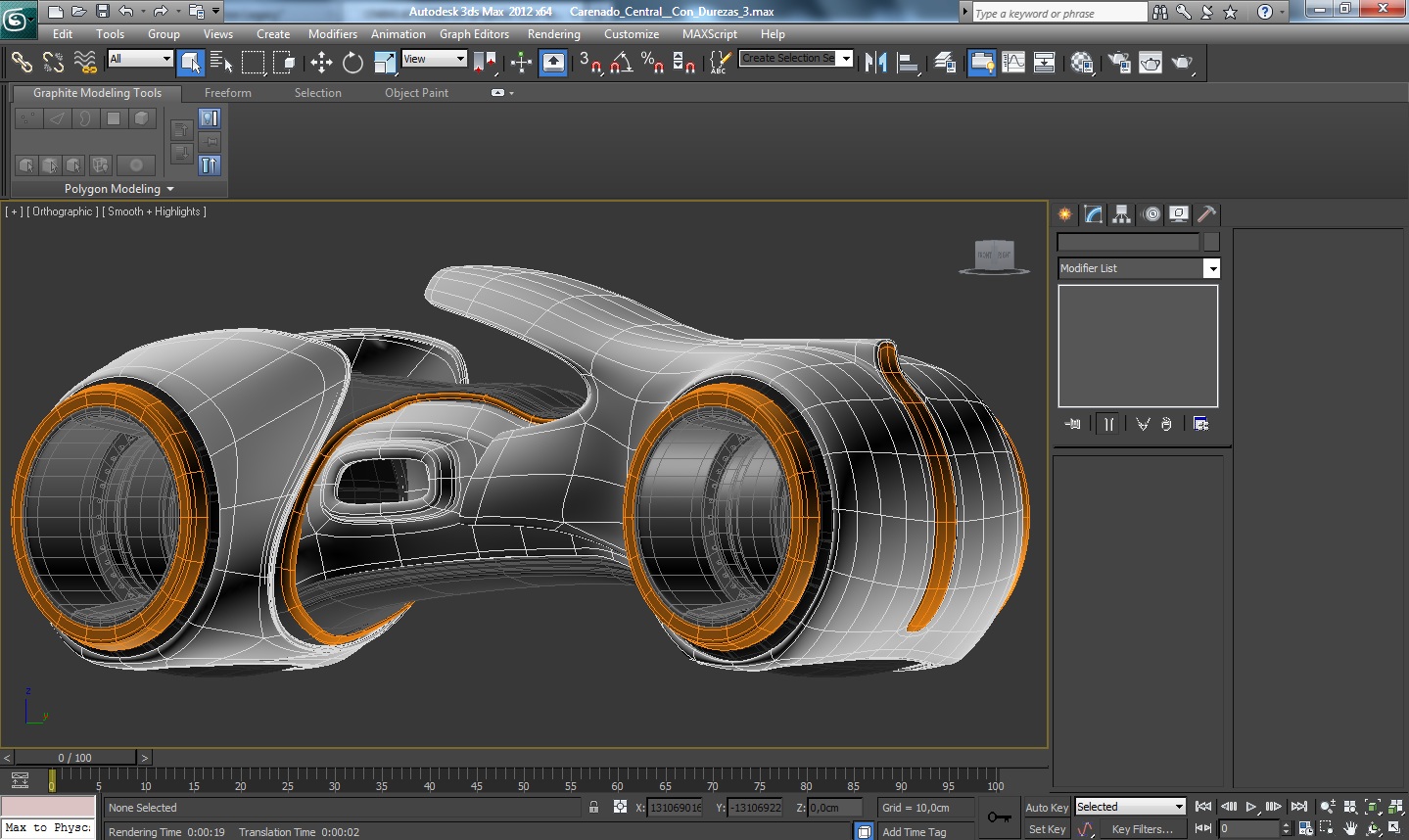Expand the selection filter All dropdown
The height and width of the screenshot is (840, 1409).
click(x=140, y=59)
